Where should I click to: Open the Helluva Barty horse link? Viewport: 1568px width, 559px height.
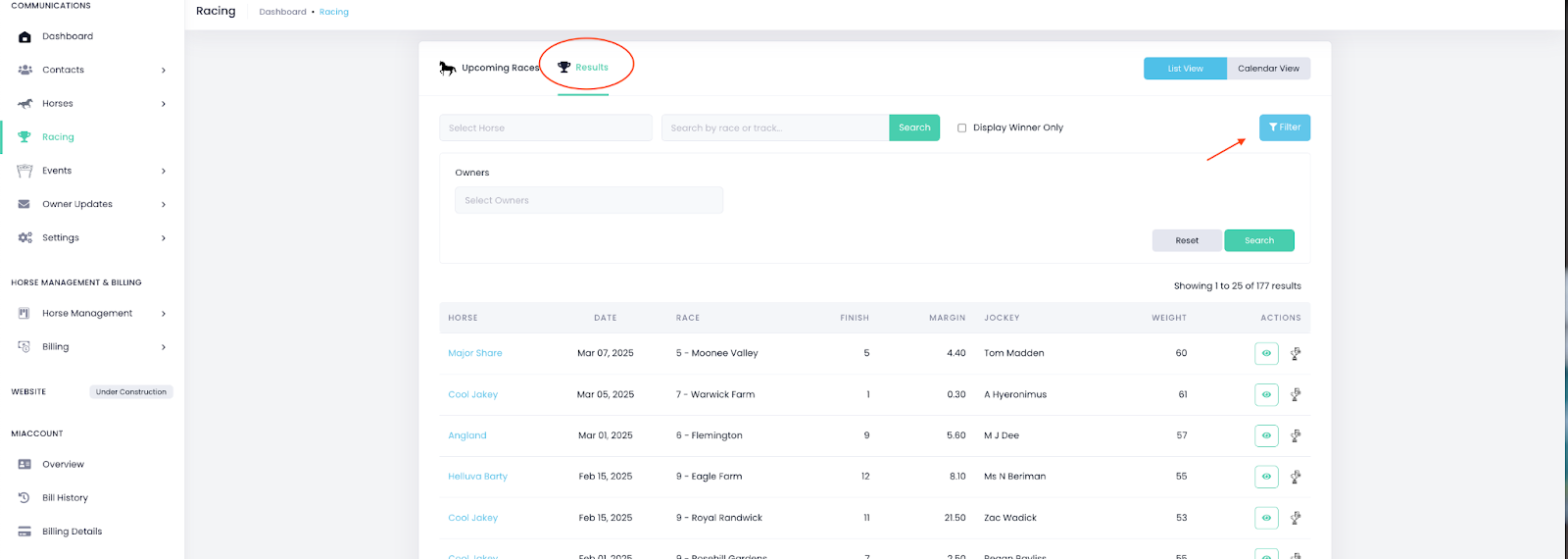477,477
